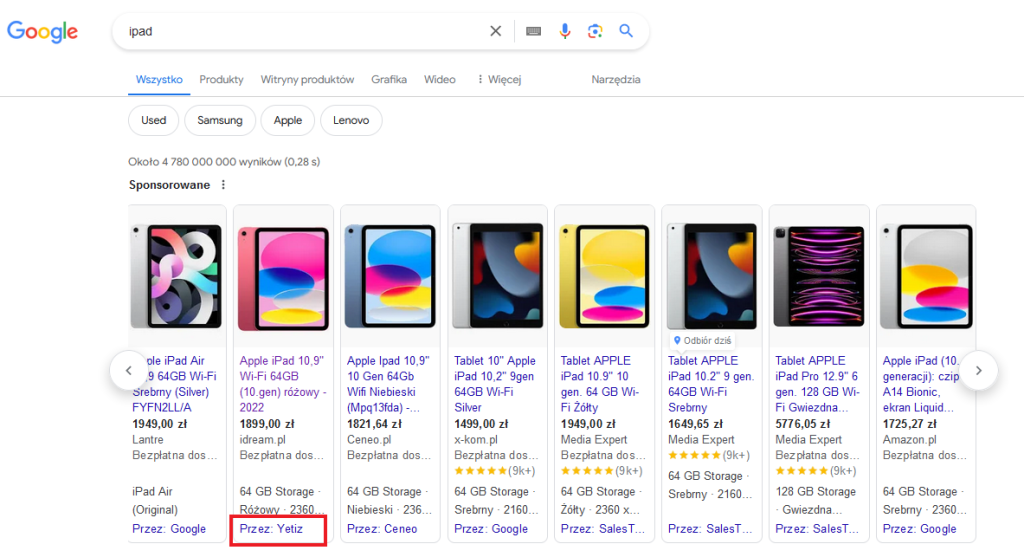Click the Sponsorowane label

pos(169,185)
